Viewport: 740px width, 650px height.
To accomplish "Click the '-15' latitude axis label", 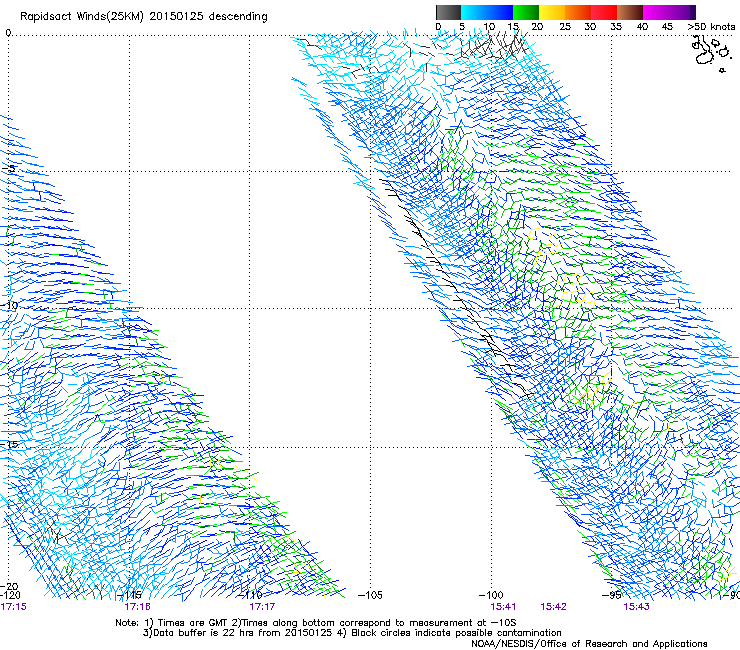I will click(x=9, y=444).
